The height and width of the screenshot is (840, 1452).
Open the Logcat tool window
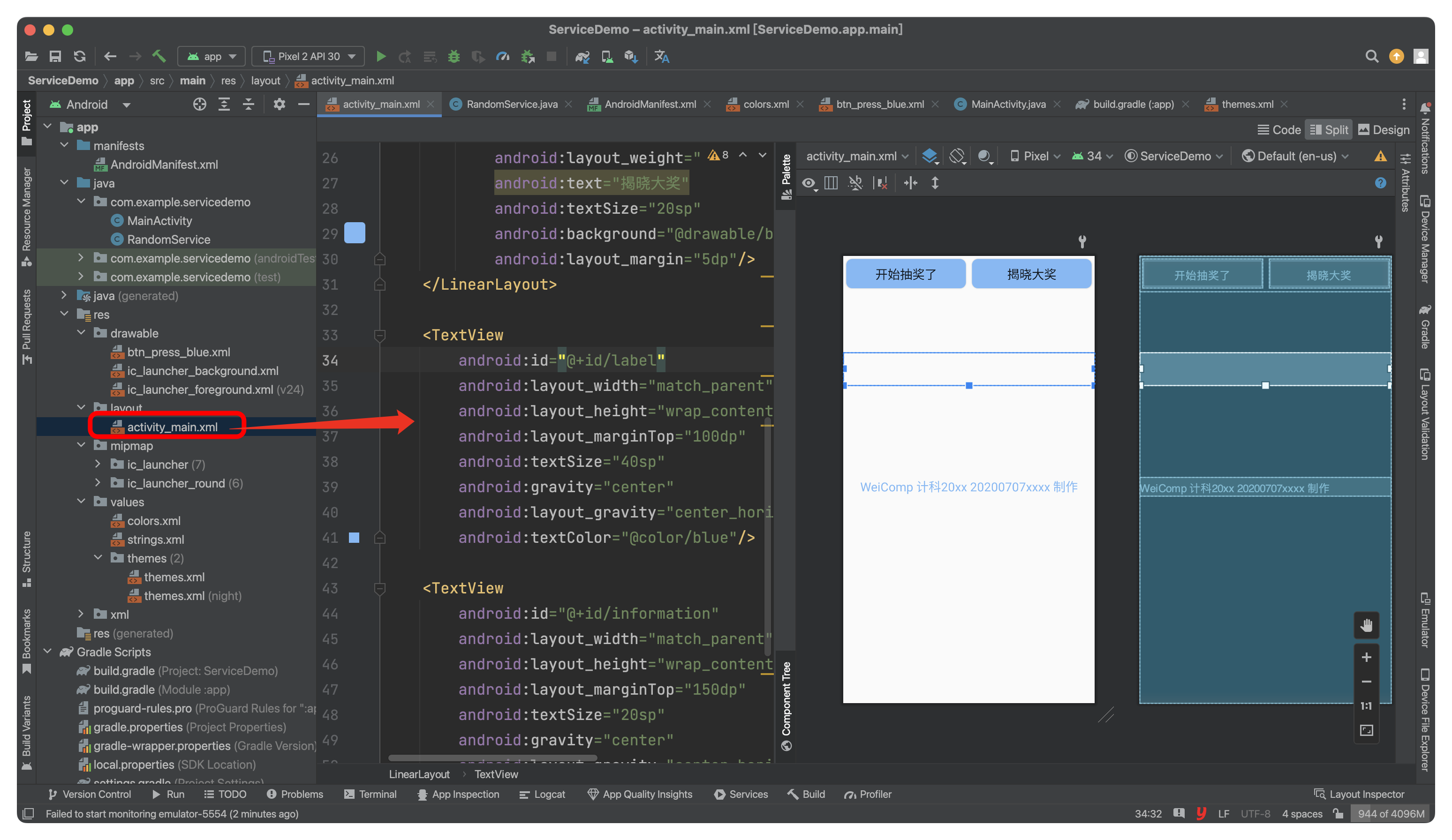click(542, 794)
